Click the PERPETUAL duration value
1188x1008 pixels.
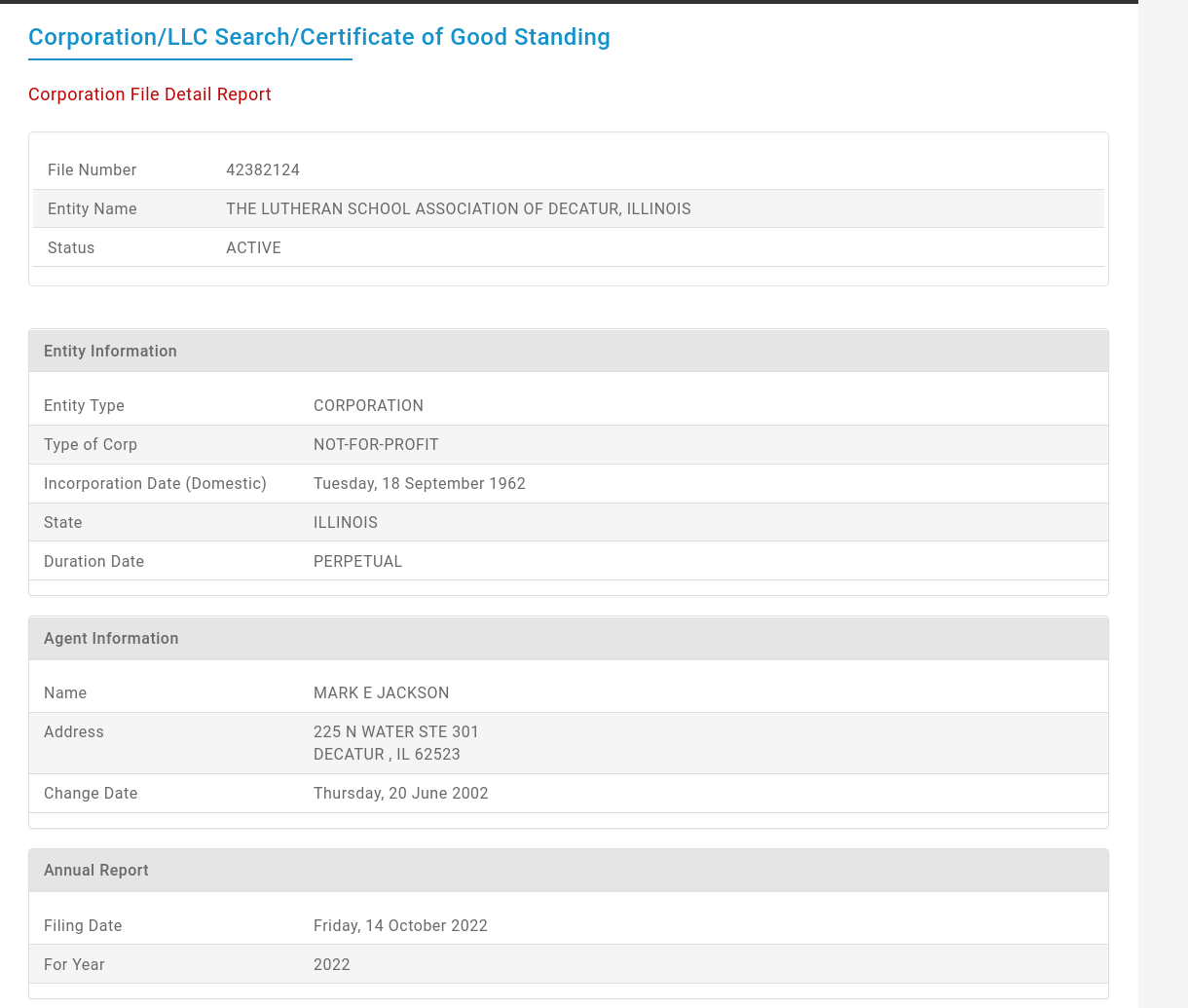[357, 561]
